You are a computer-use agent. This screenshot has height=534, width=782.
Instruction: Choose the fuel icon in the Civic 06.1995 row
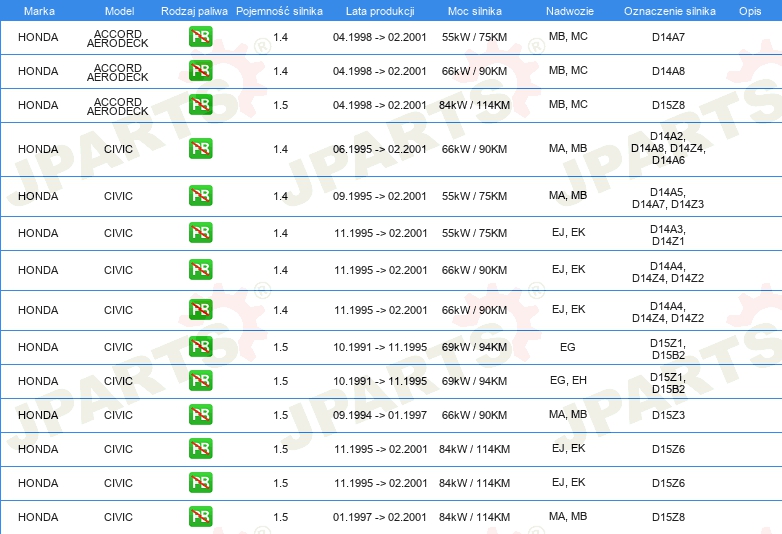point(200,149)
